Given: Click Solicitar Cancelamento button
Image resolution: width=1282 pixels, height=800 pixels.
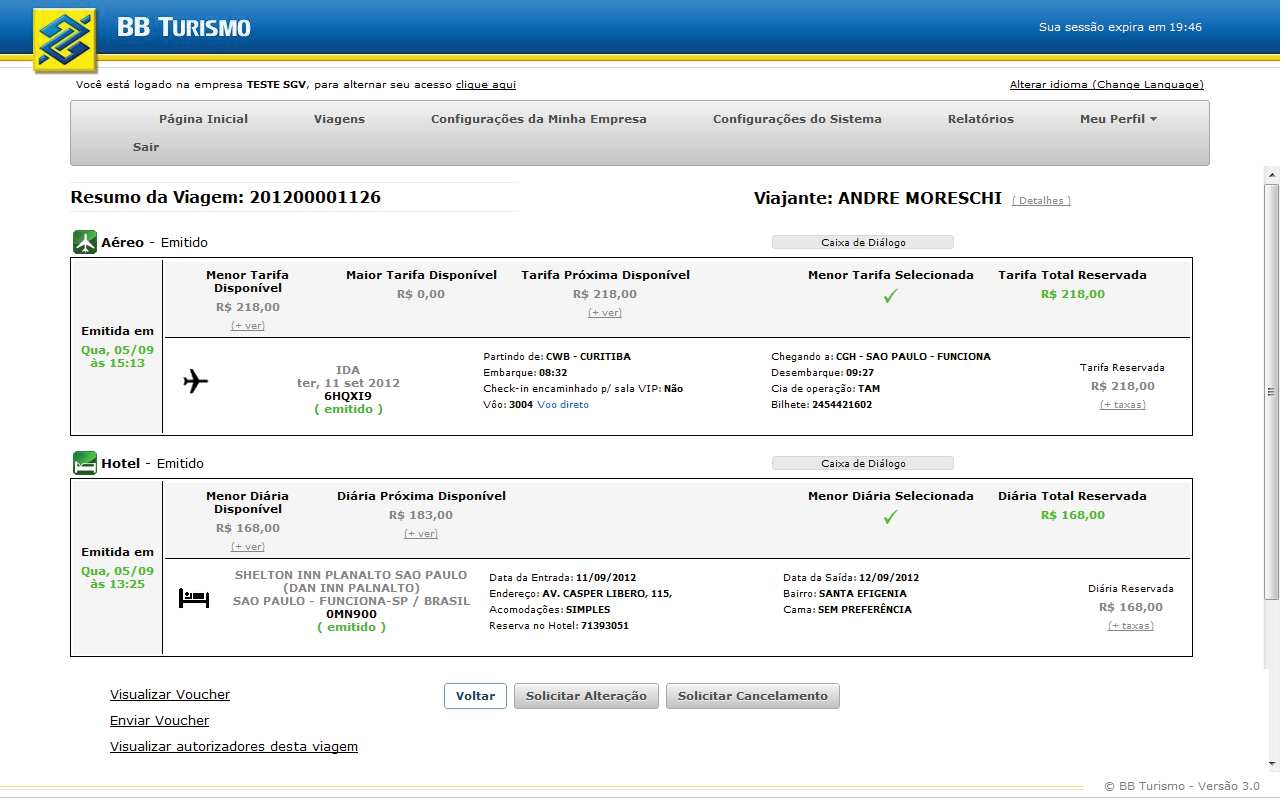Looking at the screenshot, I should [753, 696].
